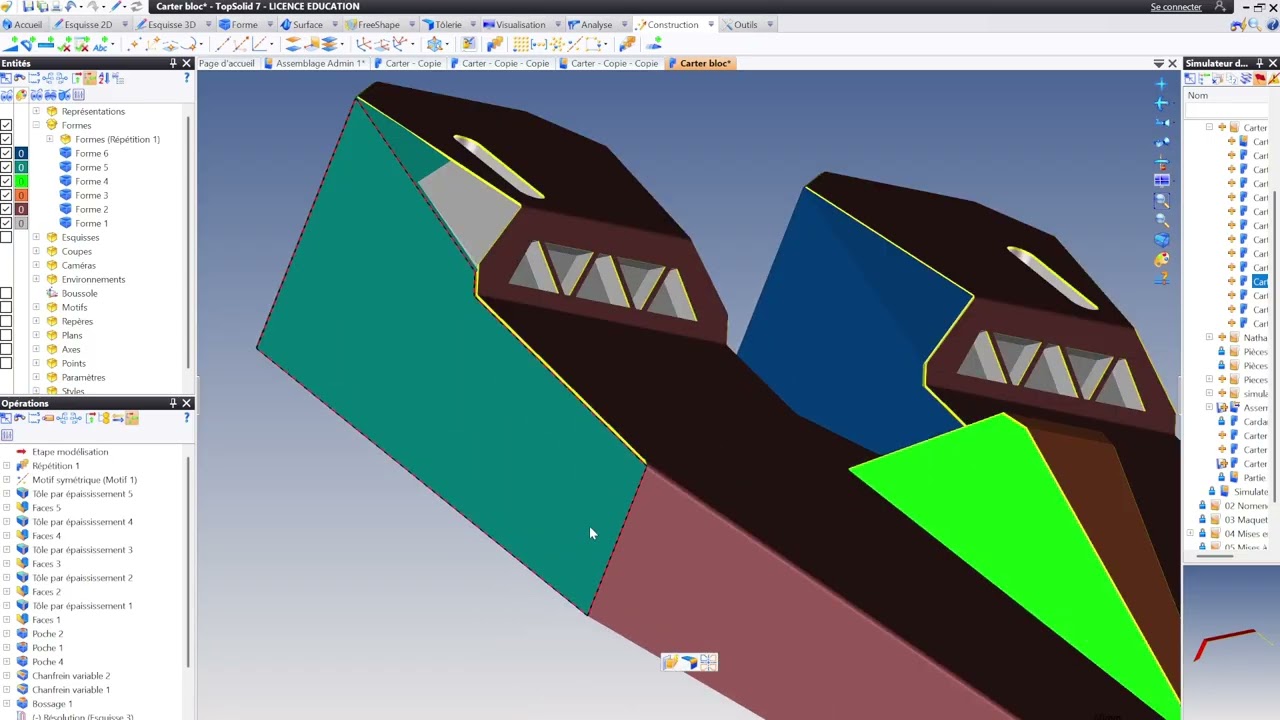Expand the Caméras folder node
1280x720 pixels.
[36, 265]
